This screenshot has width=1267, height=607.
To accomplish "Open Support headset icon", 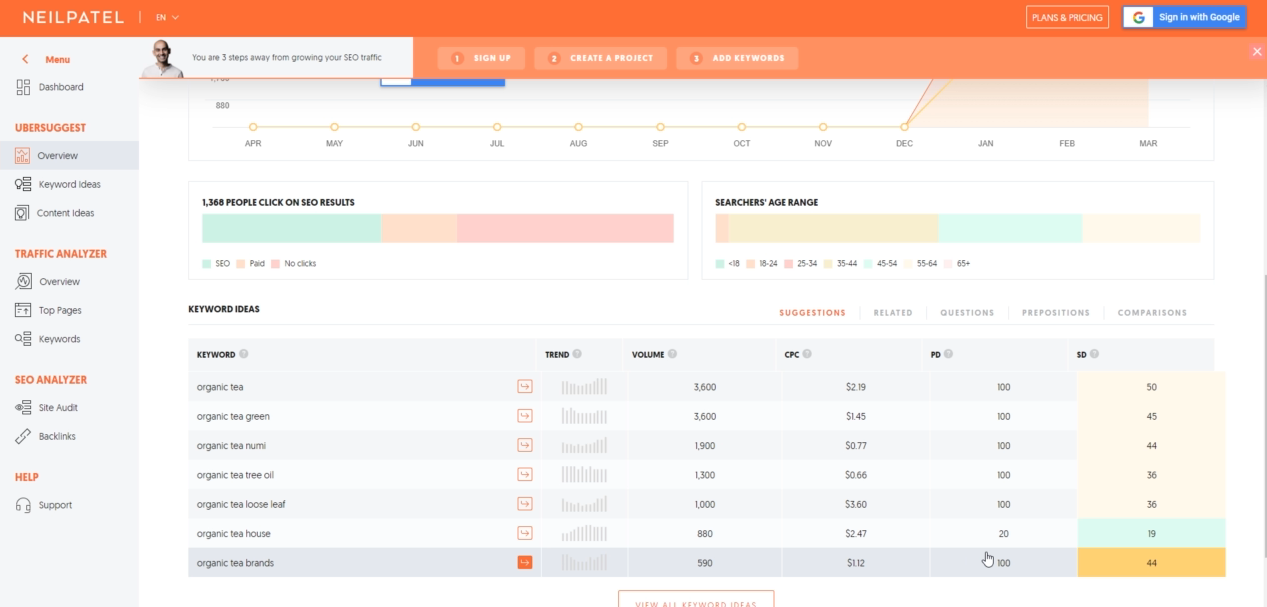I will (23, 505).
